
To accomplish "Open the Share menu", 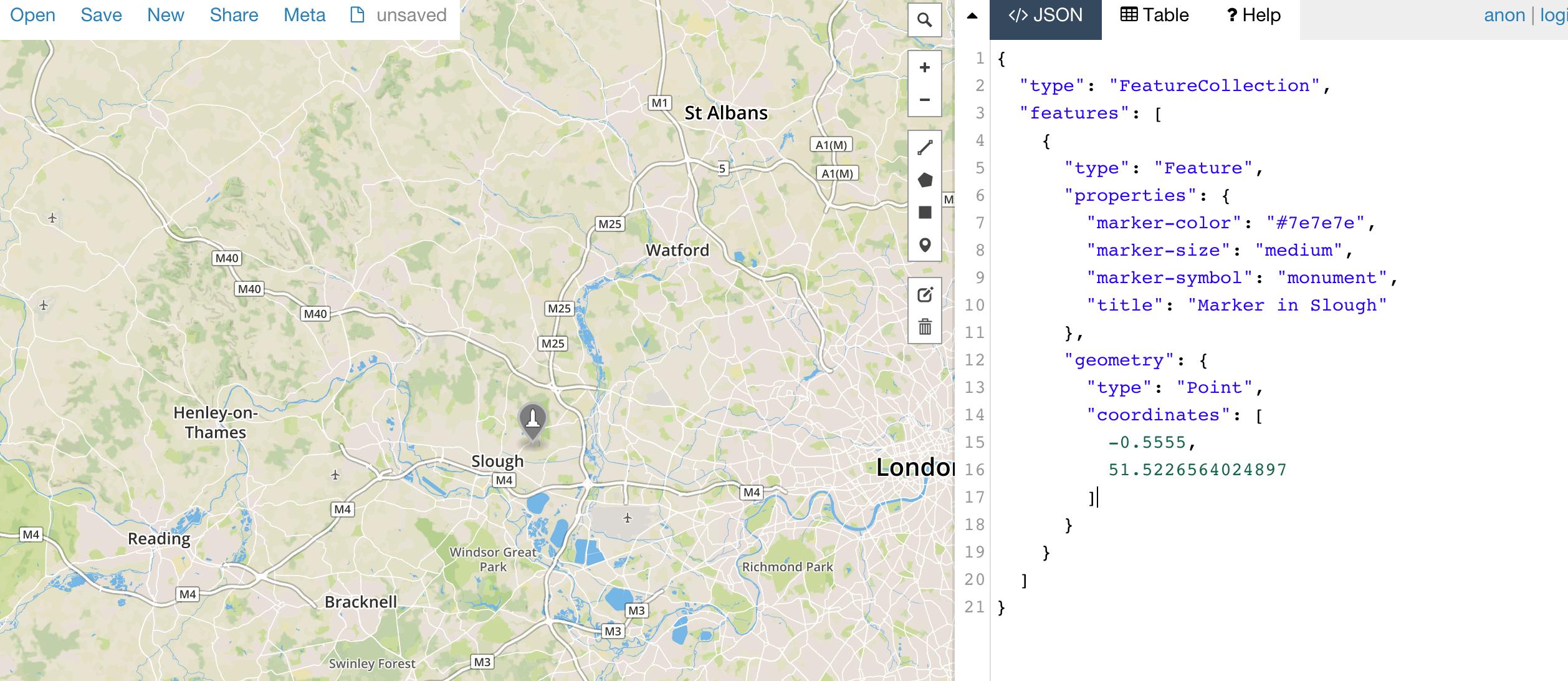I will point(234,15).
